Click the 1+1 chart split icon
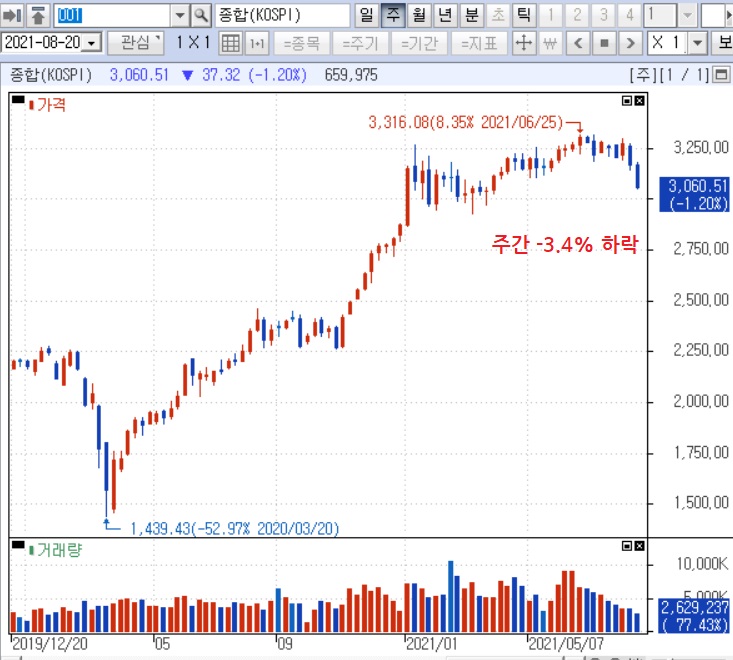The image size is (733, 660). [x=257, y=43]
